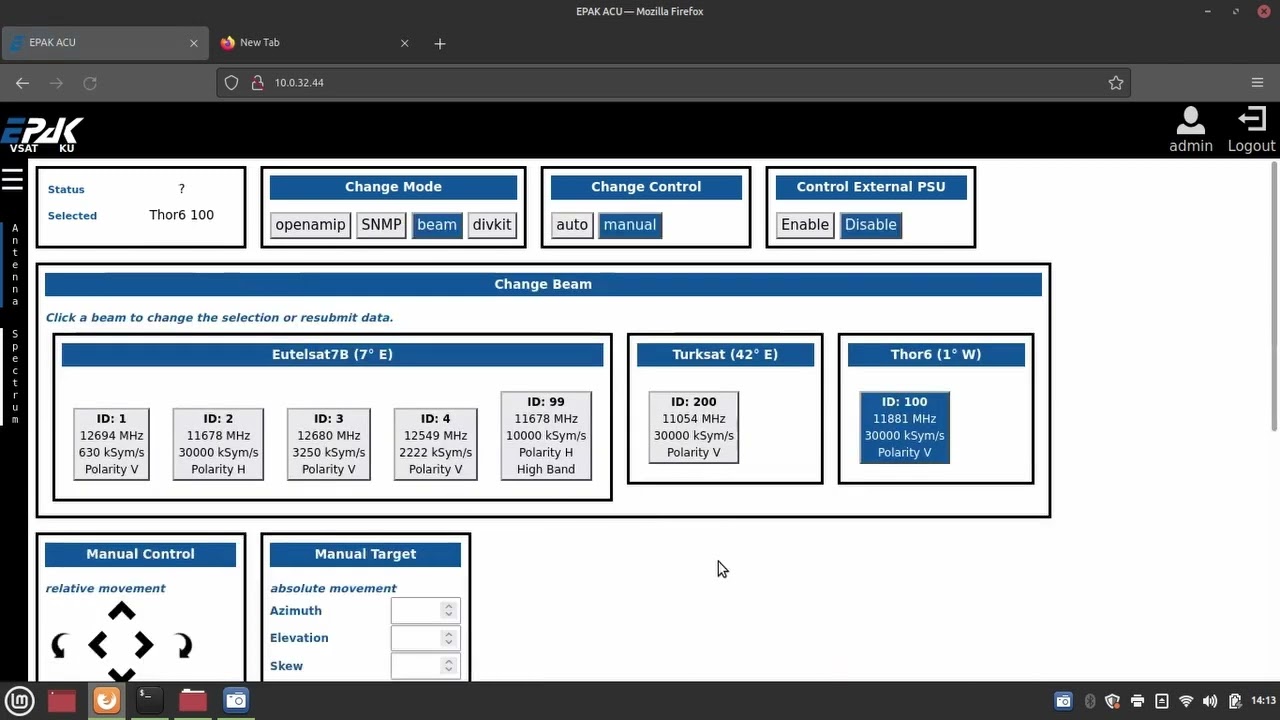This screenshot has height=720, width=1280.
Task: Go back with the Firefox back arrow
Action: (x=22, y=83)
